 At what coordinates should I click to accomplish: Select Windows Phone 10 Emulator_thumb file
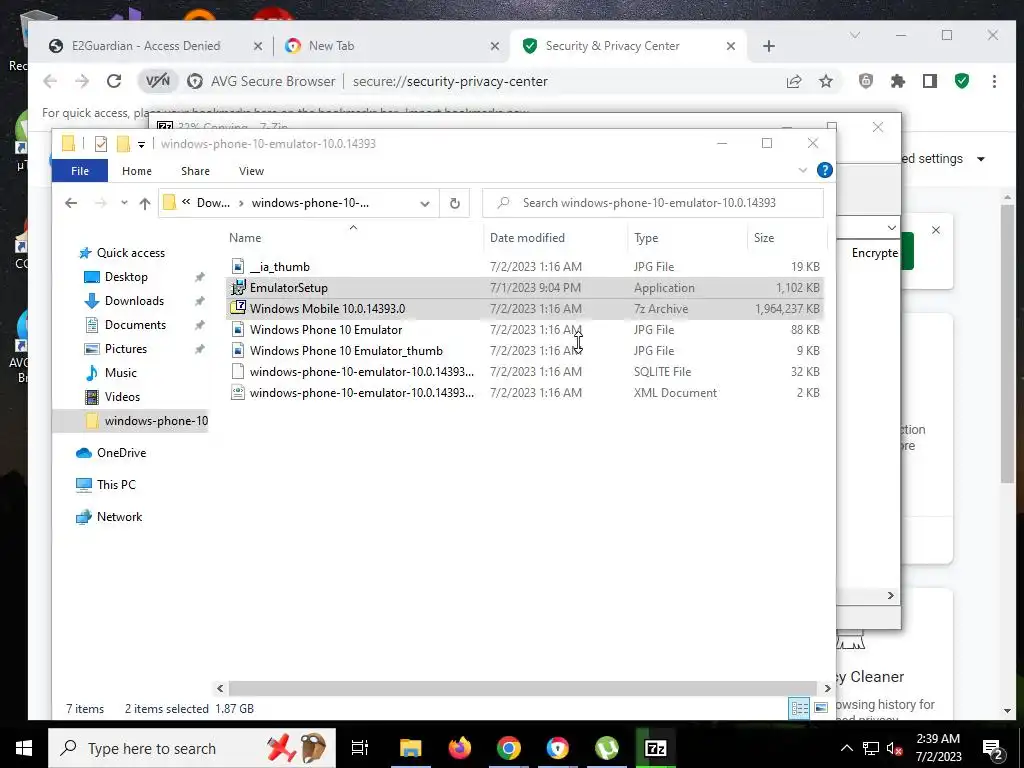click(524, 351)
